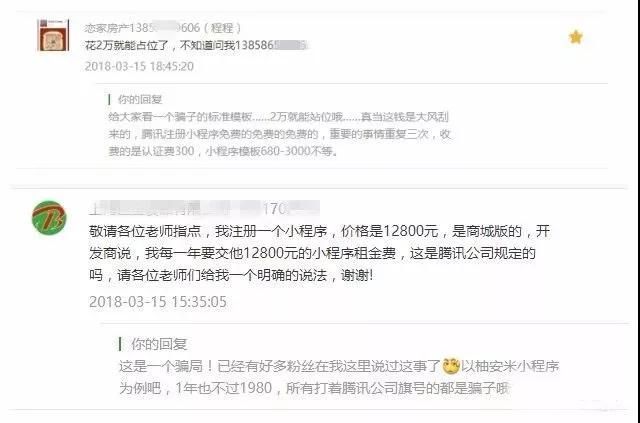Select reply line 给大家看一个骗子的标准模板
Image resolution: width=640 pixels, height=423 pixels.
(278, 117)
